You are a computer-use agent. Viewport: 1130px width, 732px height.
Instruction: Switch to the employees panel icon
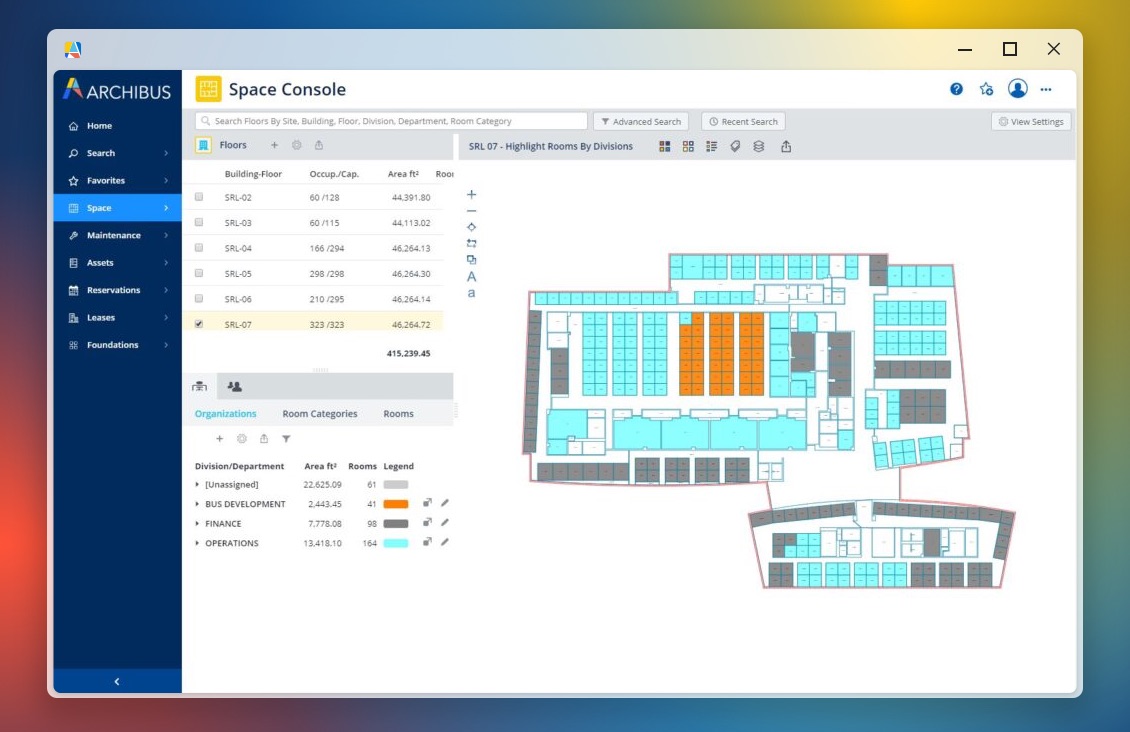(235, 386)
